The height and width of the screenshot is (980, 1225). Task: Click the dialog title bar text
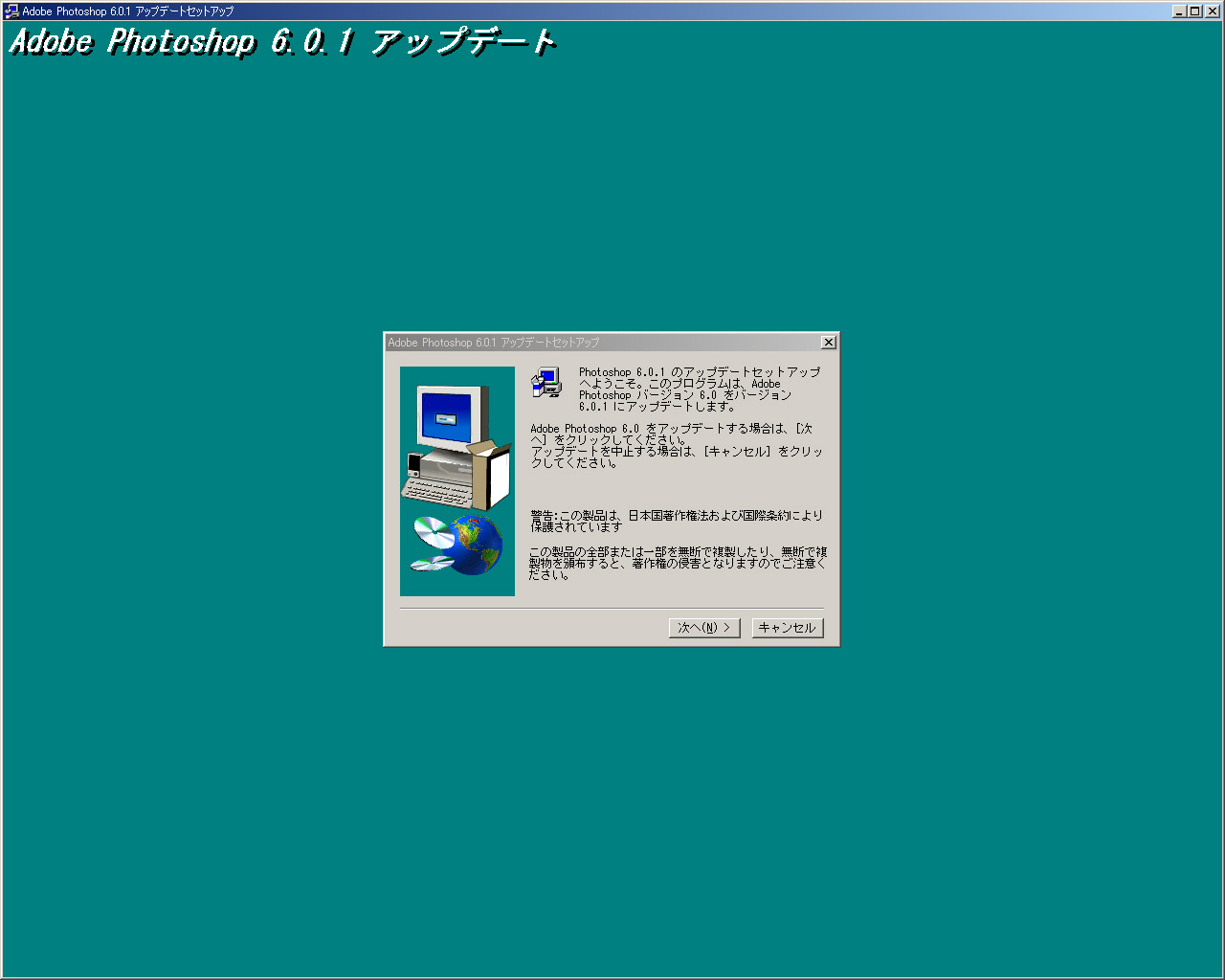[494, 343]
